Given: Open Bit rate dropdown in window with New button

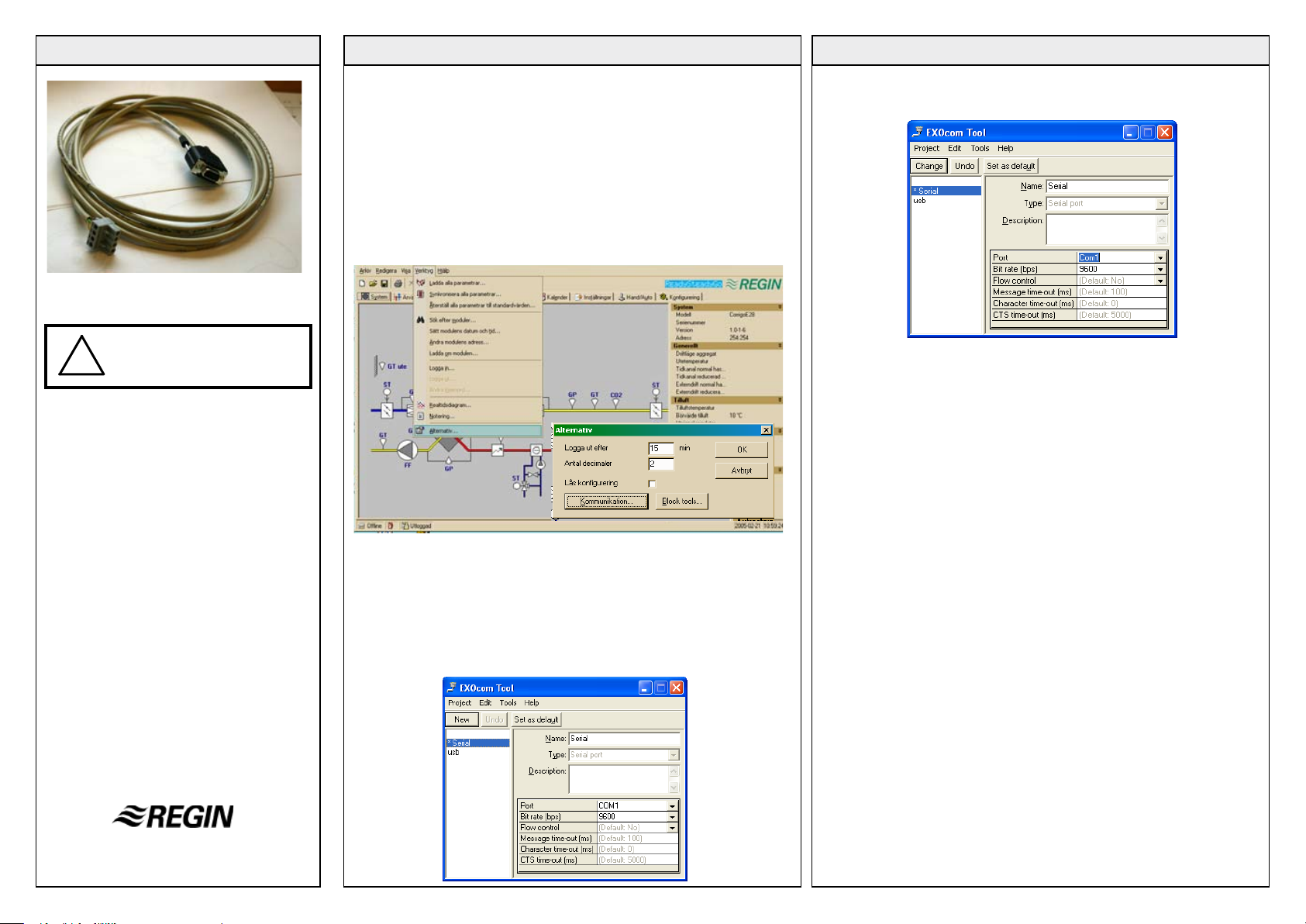Looking at the screenshot, I should [672, 817].
